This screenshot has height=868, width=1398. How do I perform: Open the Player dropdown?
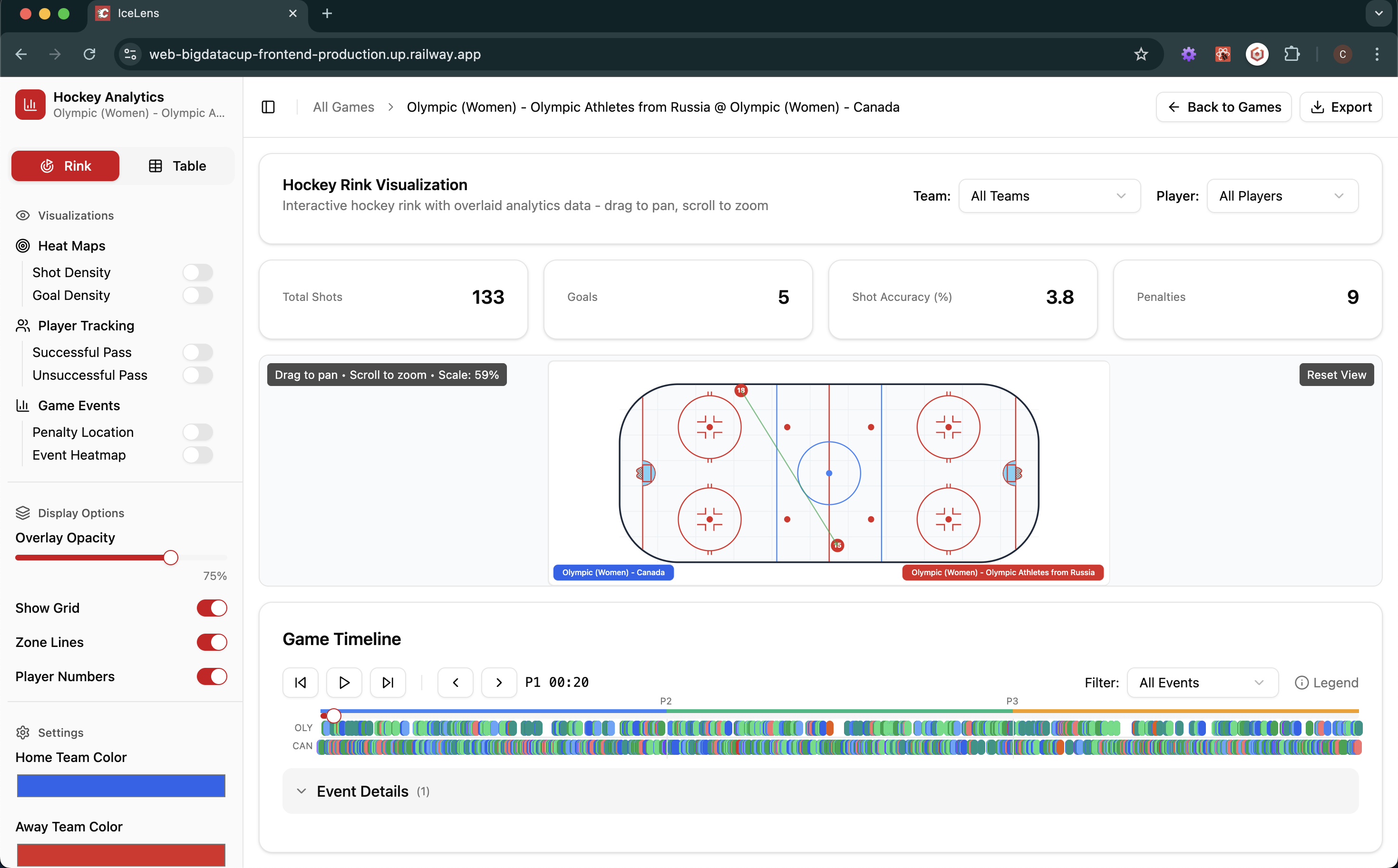1282,196
